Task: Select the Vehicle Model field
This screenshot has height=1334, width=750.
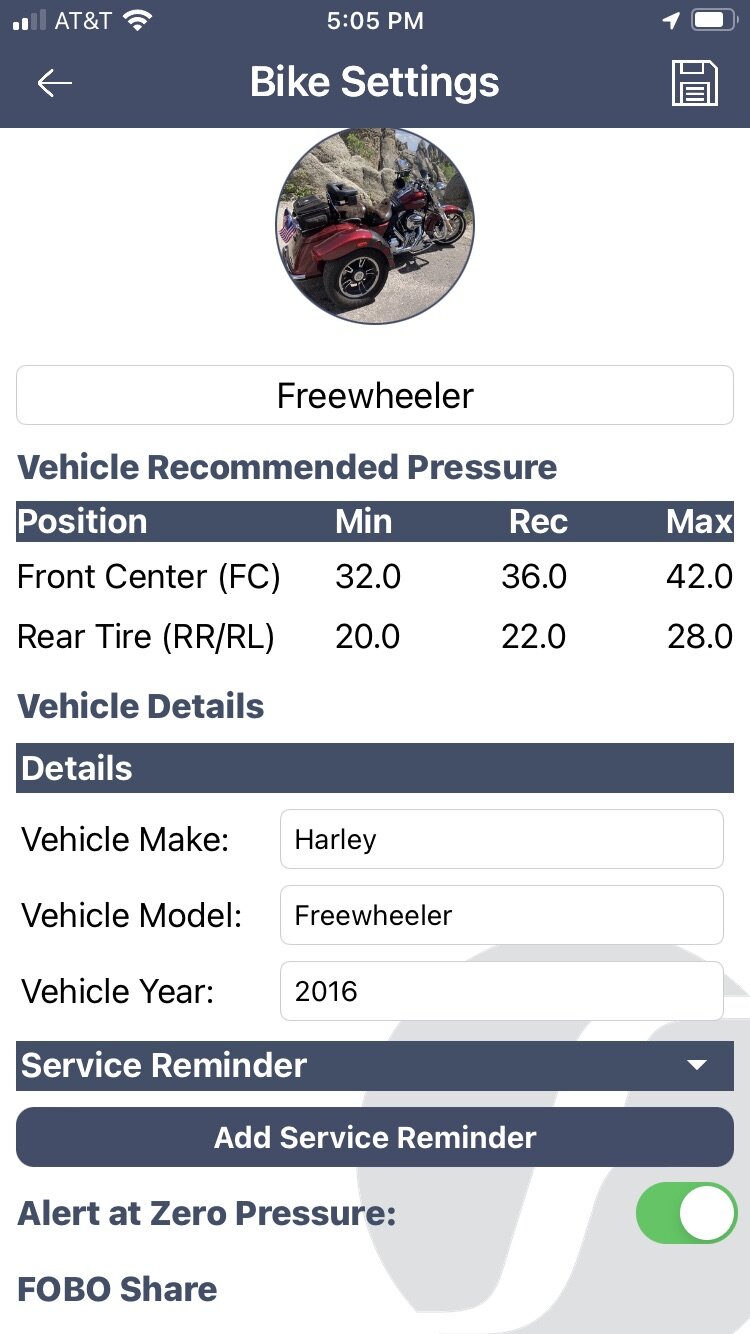Action: [x=501, y=915]
